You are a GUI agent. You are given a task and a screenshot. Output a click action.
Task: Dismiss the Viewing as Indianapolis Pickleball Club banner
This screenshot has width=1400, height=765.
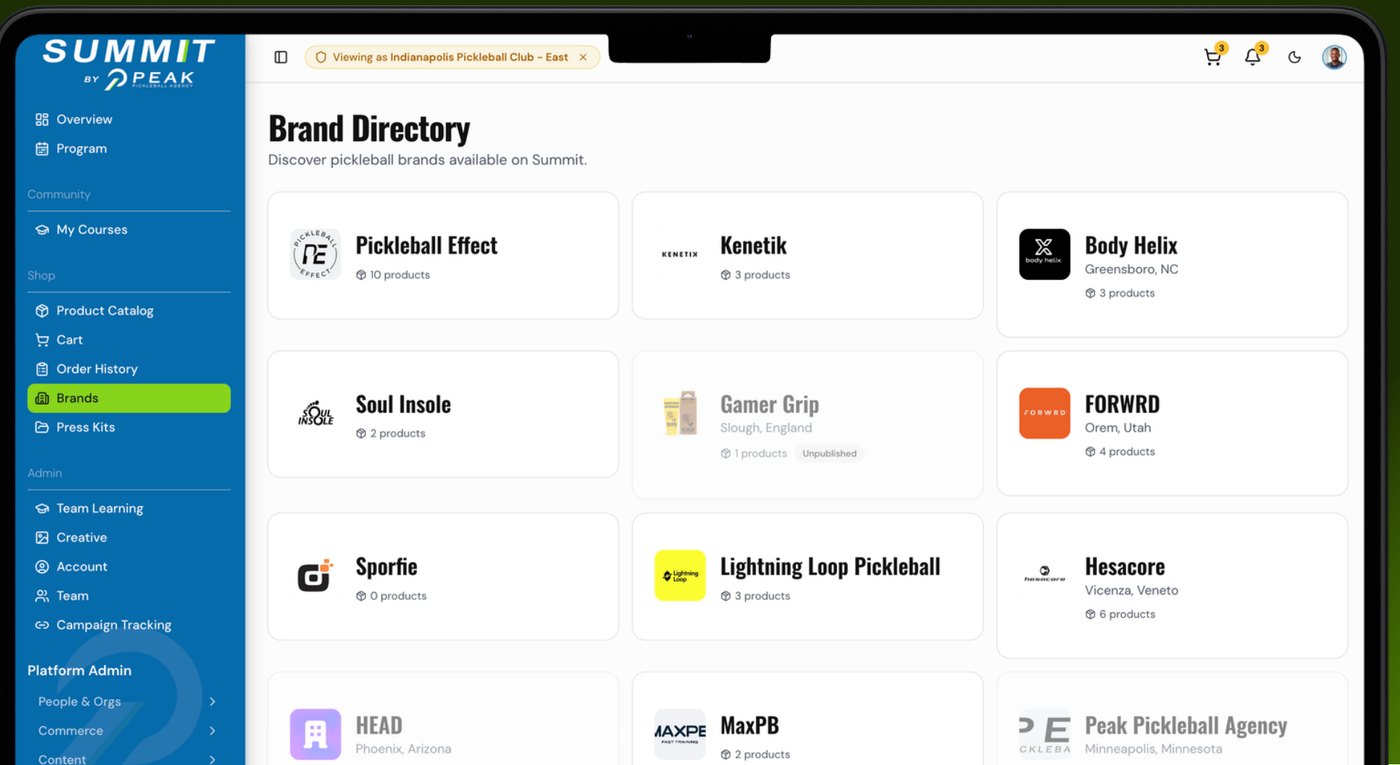(x=583, y=57)
